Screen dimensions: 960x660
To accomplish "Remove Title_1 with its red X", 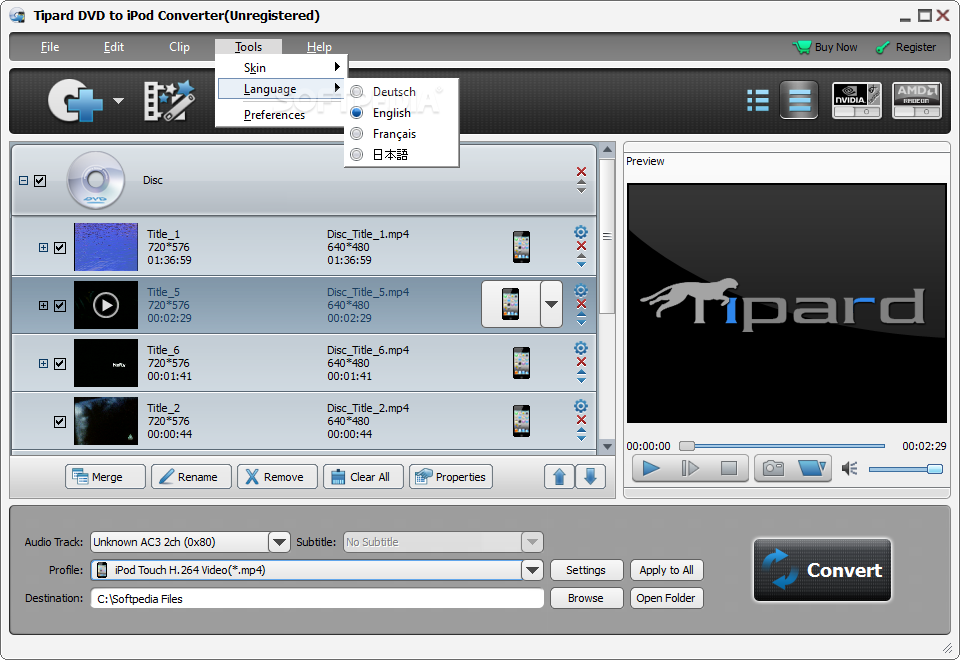I will point(581,246).
